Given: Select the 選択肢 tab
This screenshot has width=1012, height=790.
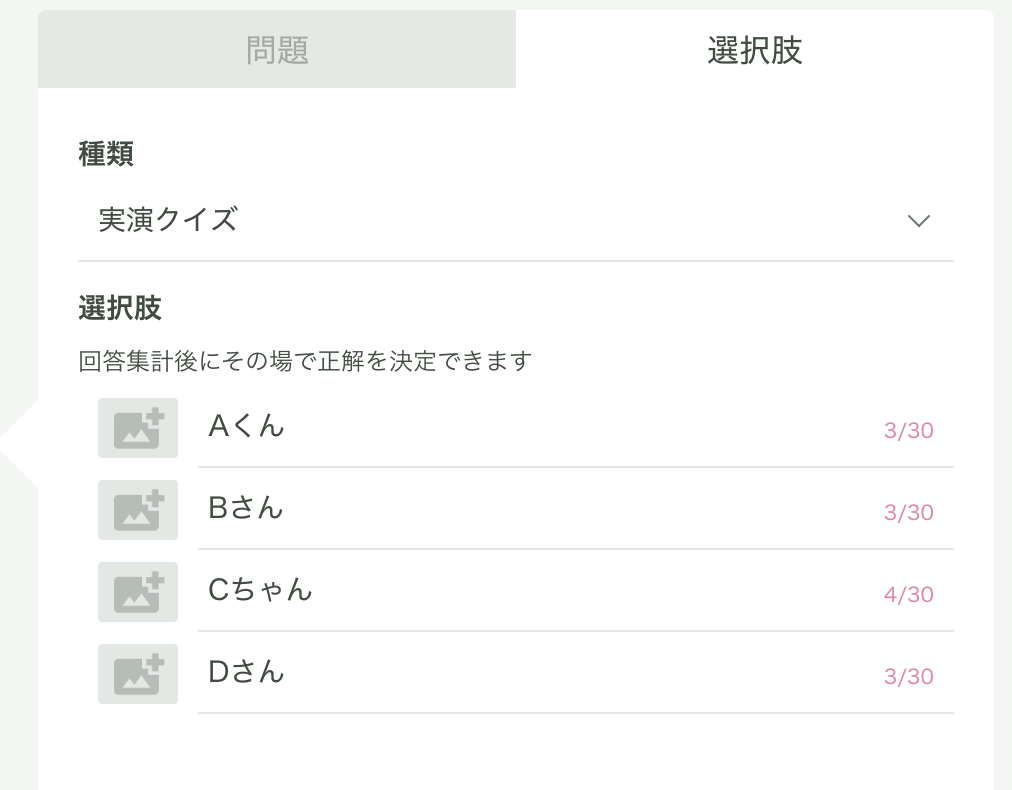Looking at the screenshot, I should point(754,49).
